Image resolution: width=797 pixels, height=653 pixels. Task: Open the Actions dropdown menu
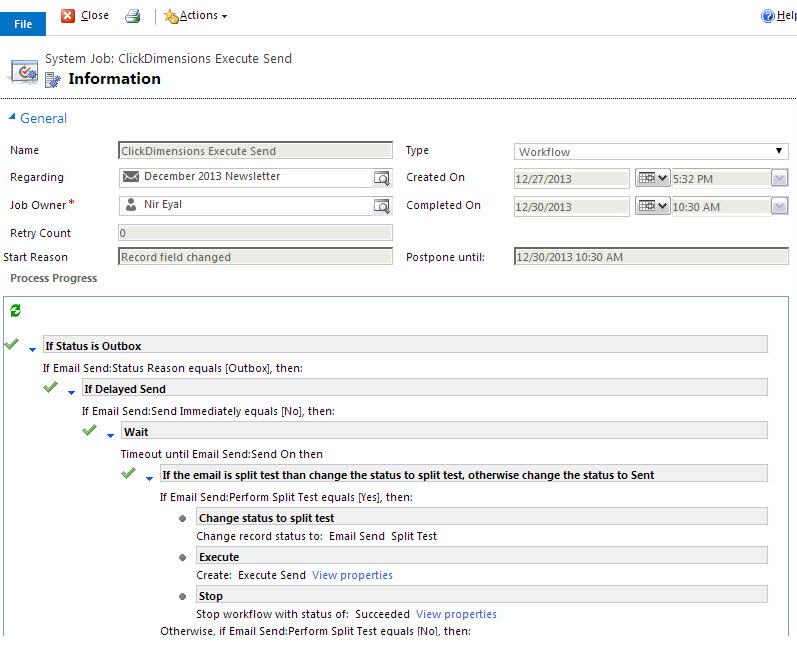pos(196,16)
